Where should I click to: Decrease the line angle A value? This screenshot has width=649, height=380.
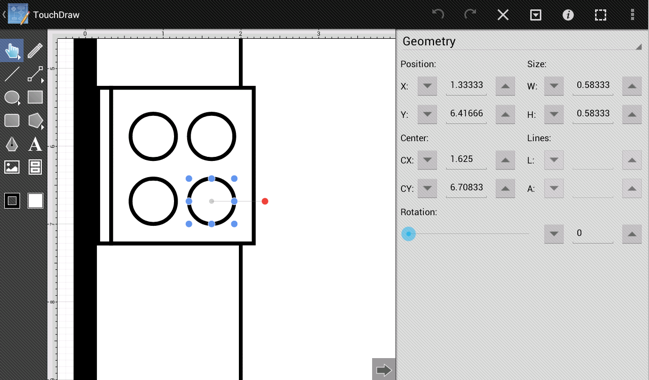click(554, 188)
